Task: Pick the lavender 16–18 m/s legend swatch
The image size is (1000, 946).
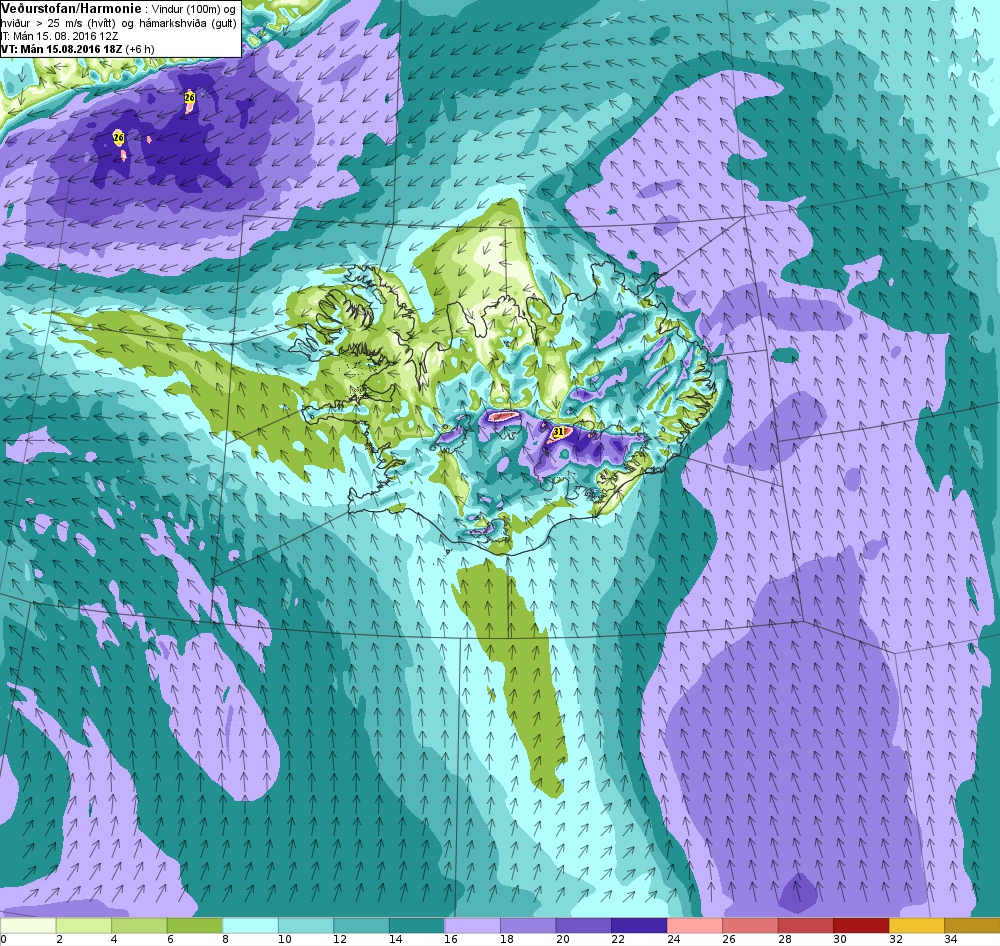Action: tap(472, 925)
